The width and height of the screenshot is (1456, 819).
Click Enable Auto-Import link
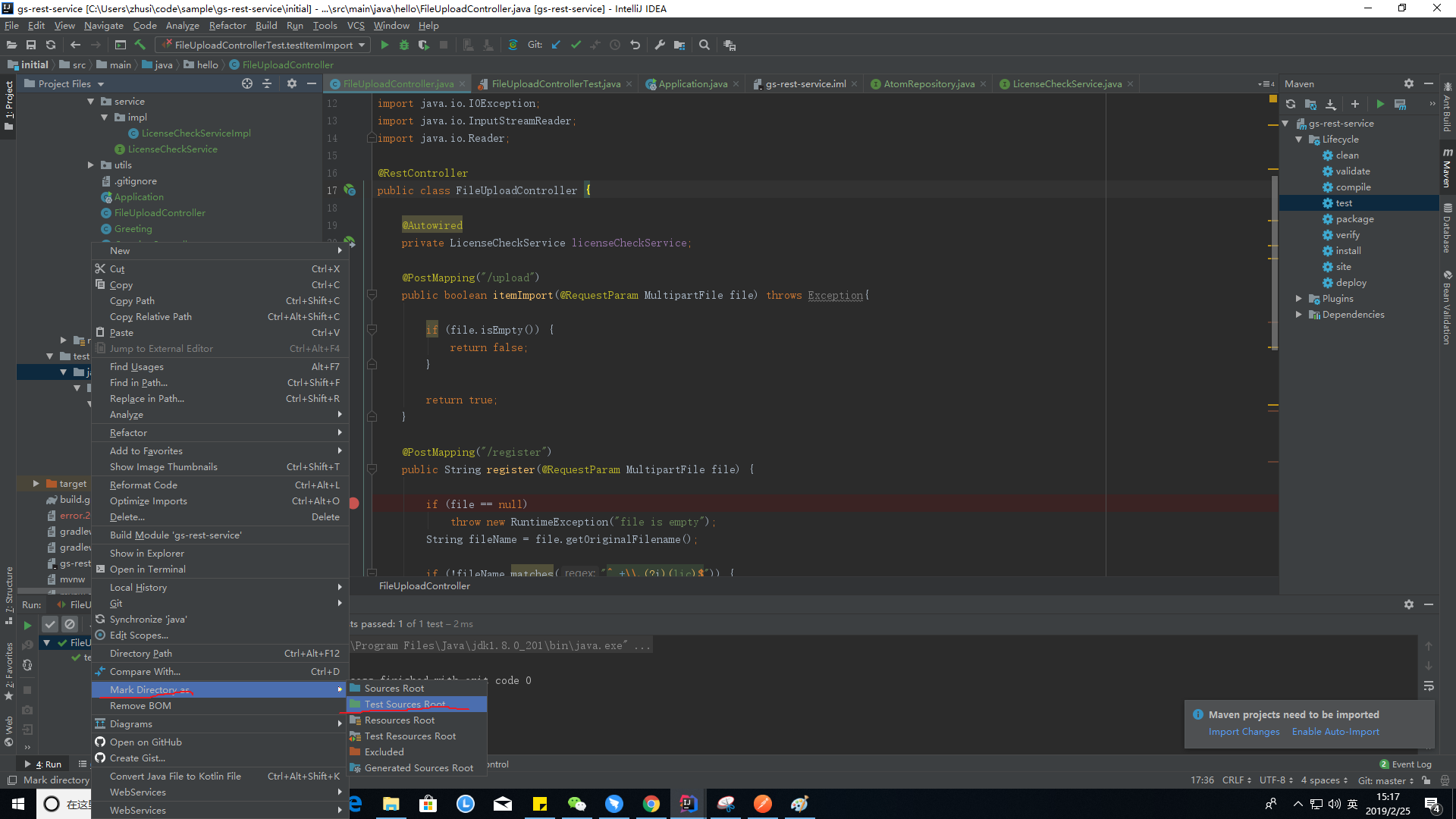1335,732
